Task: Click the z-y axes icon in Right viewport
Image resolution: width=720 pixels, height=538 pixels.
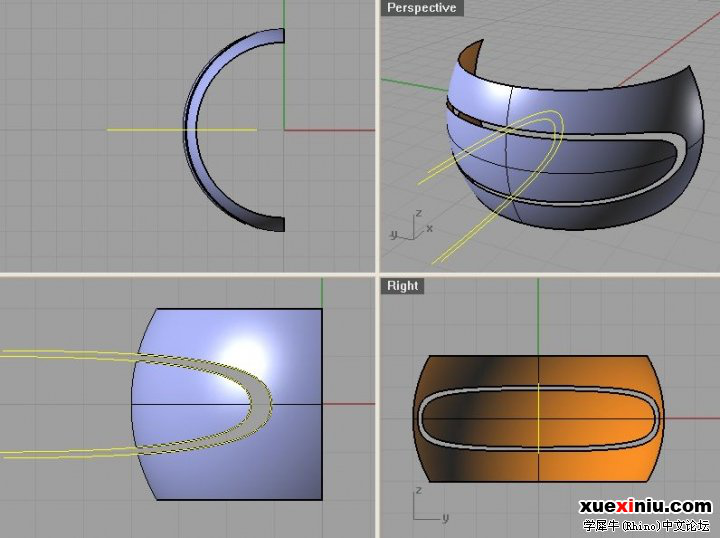Action: [429, 505]
